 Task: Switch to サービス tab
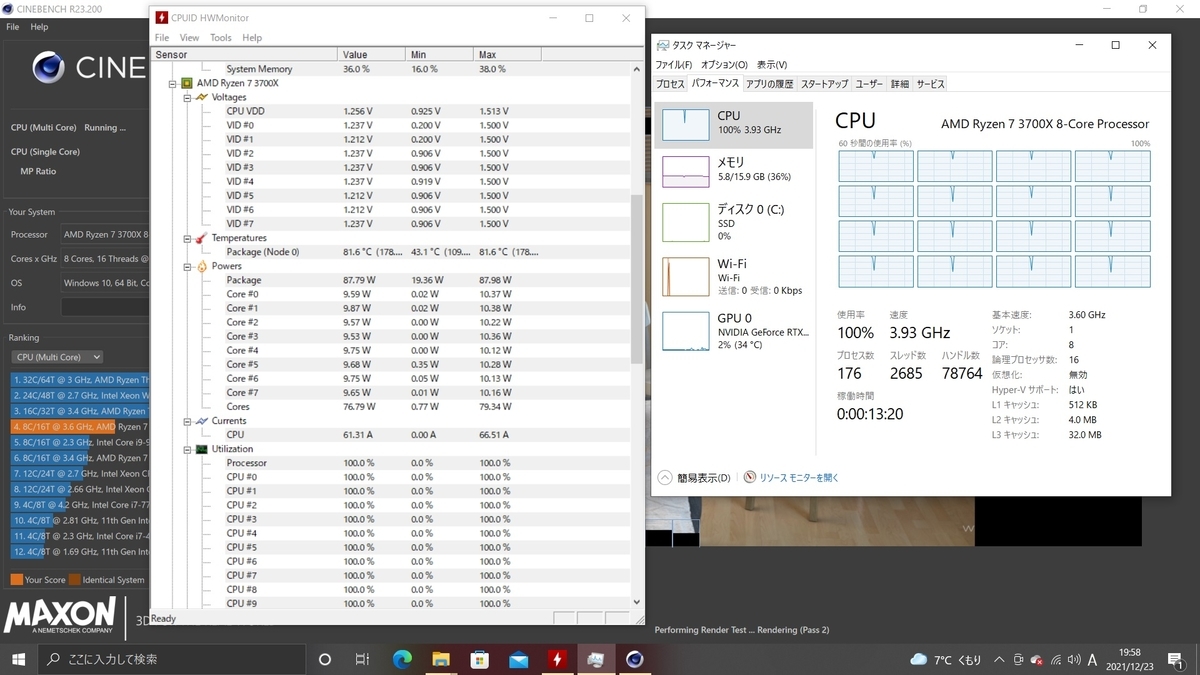(930, 84)
